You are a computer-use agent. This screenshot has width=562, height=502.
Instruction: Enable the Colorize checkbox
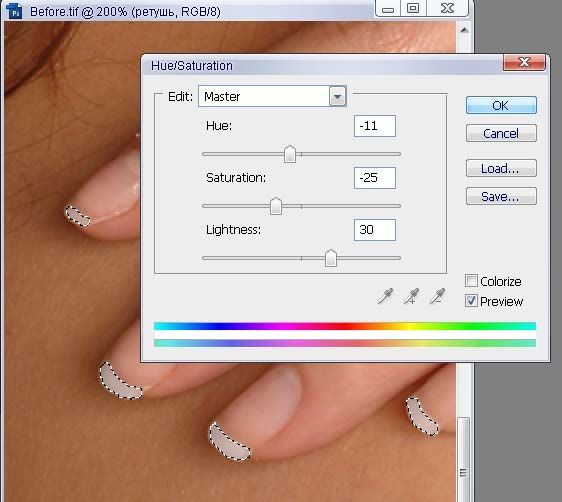[x=471, y=281]
